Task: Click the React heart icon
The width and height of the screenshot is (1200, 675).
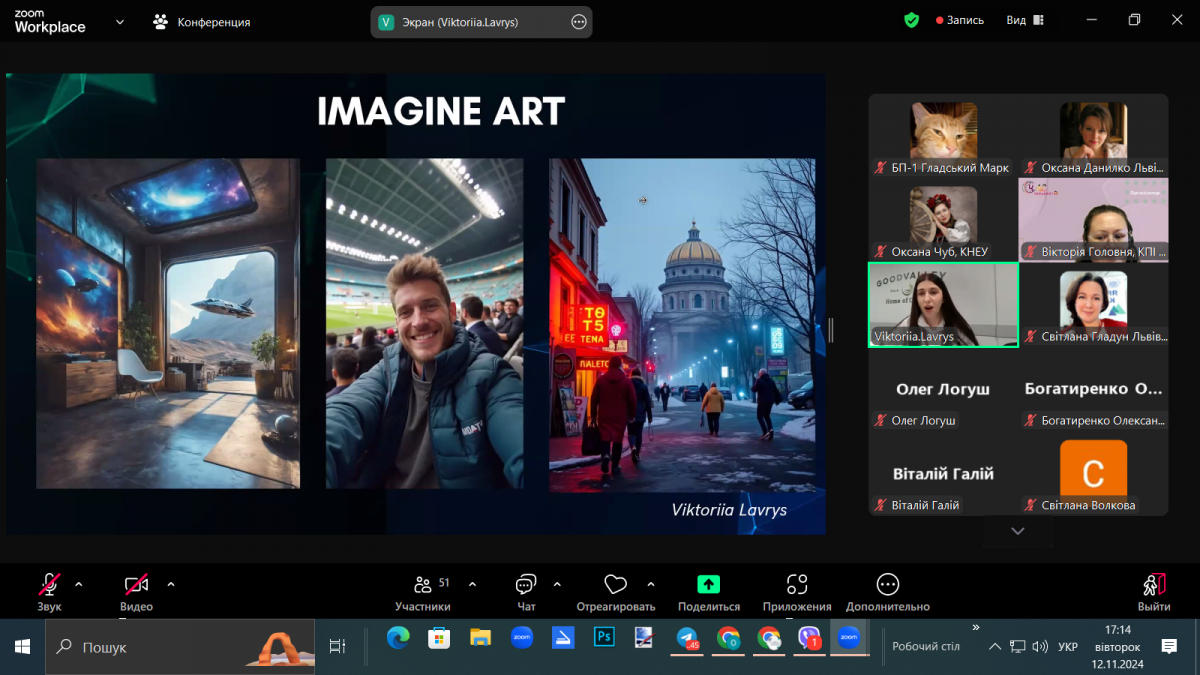Action: tap(615, 585)
